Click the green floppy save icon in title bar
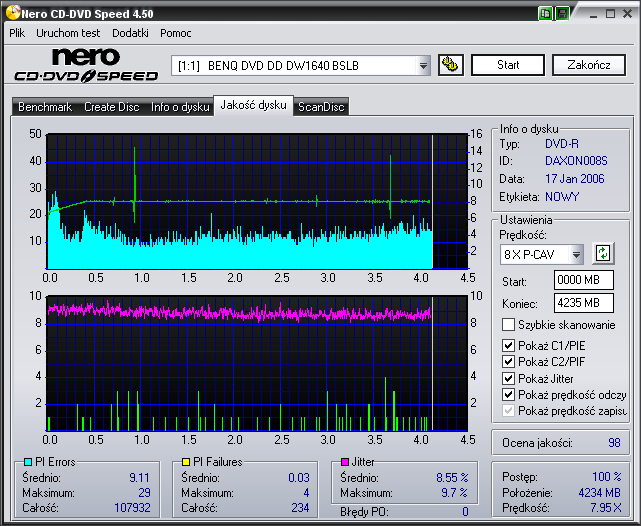 pyautogui.click(x=562, y=13)
